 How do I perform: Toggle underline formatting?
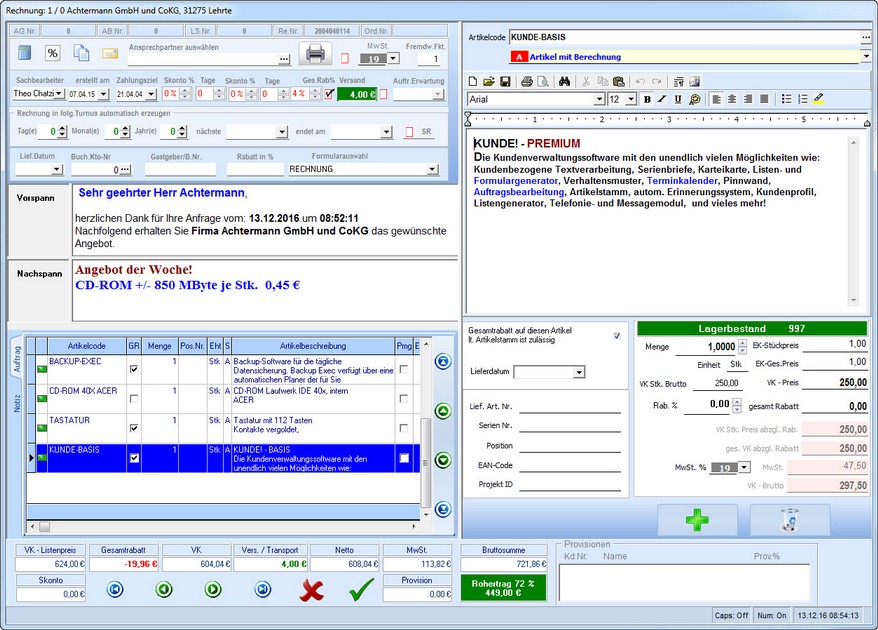pos(678,99)
